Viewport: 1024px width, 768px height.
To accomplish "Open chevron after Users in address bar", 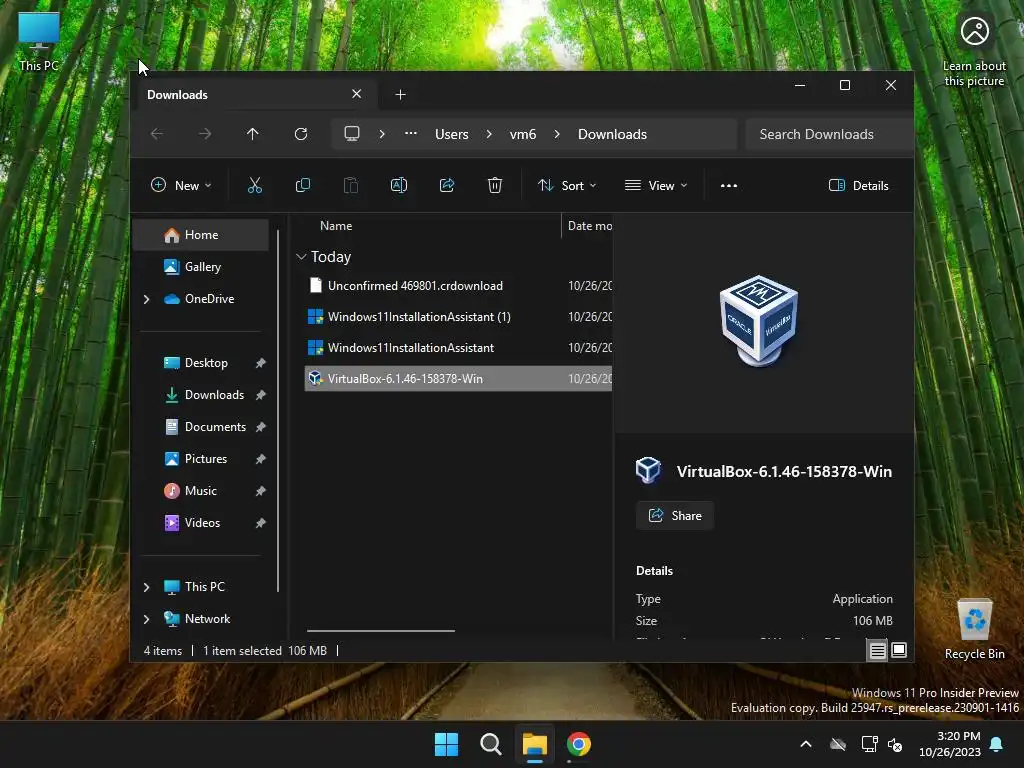I will [489, 134].
